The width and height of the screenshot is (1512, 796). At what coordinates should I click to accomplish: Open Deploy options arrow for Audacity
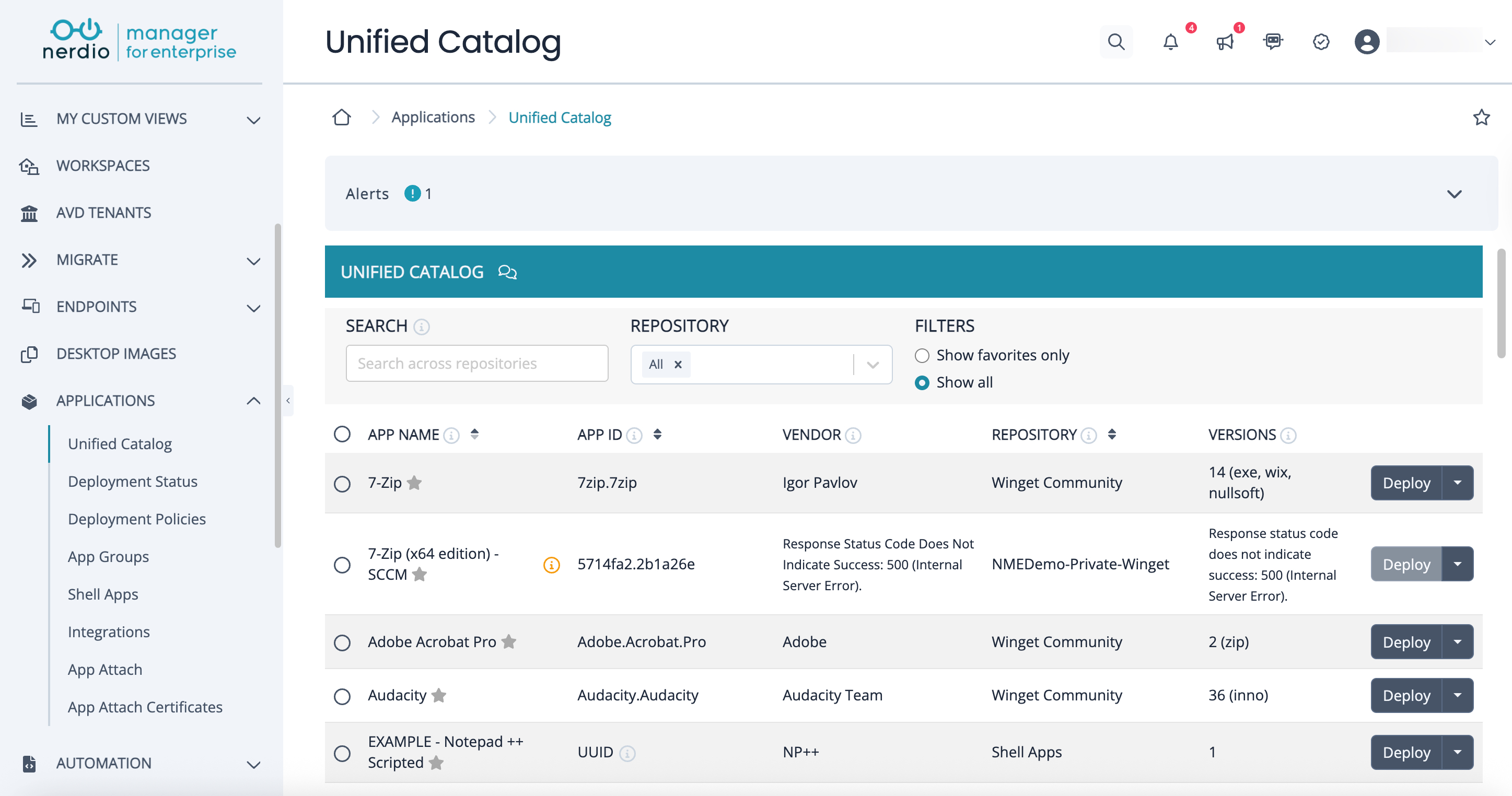point(1458,695)
